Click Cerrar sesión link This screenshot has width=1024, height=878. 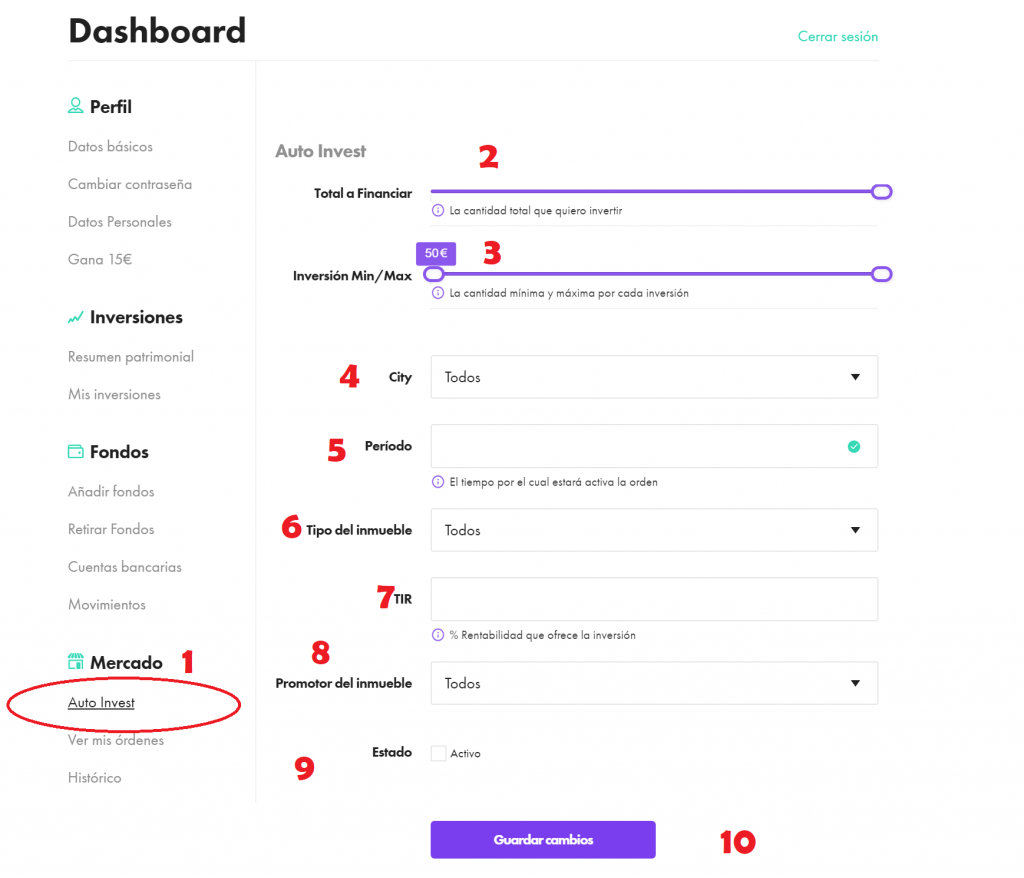837,37
